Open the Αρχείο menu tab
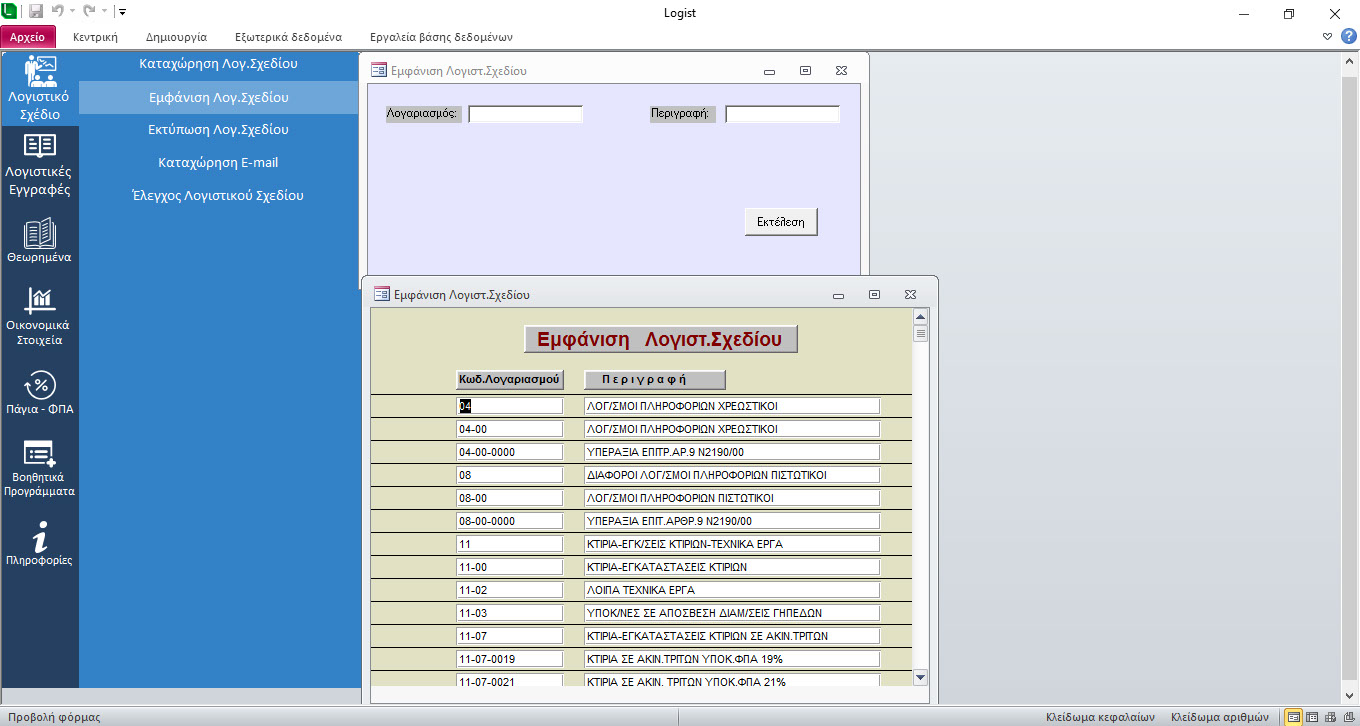The image size is (1360, 726). [28, 37]
